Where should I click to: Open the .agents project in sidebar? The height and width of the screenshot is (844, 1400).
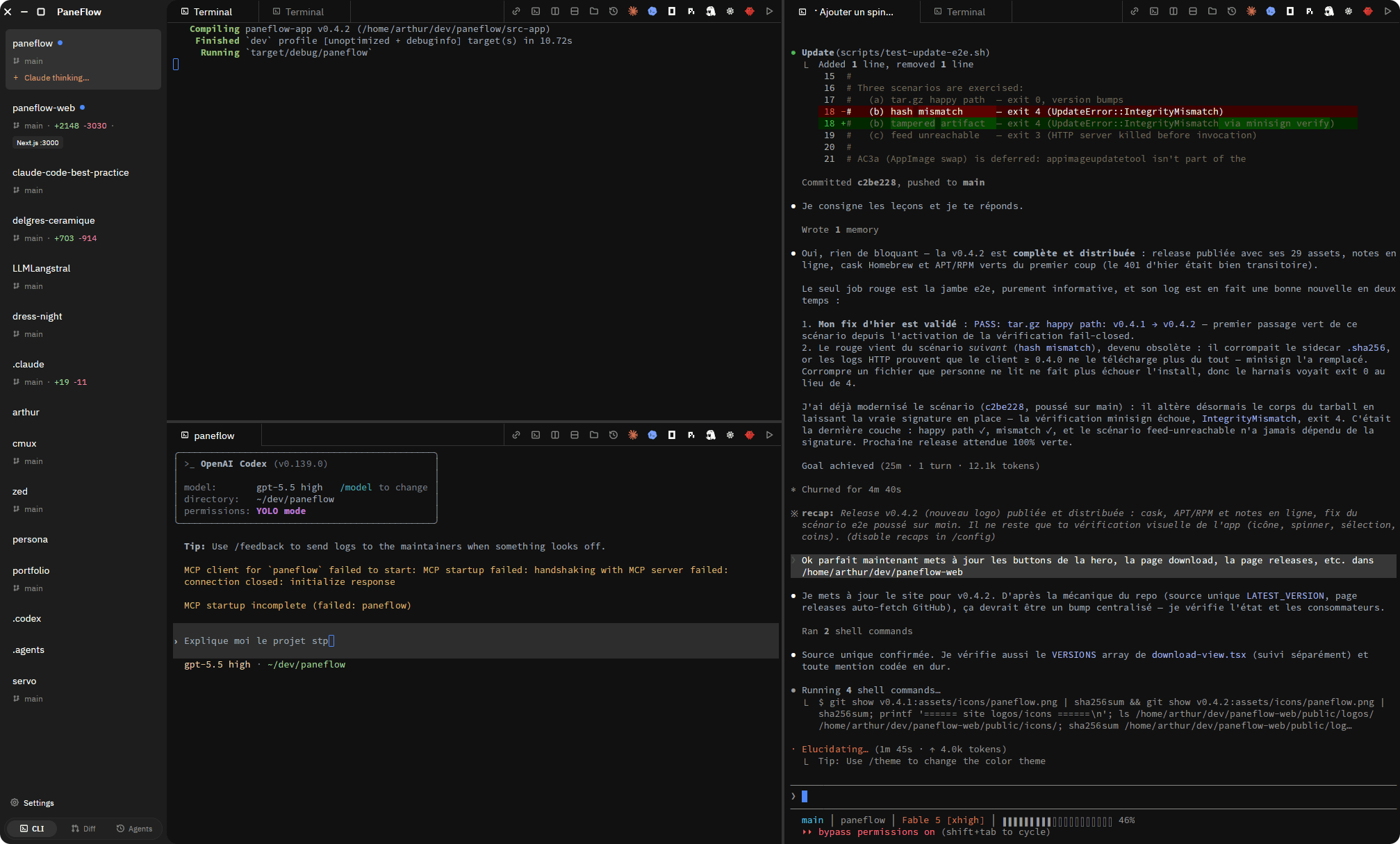pos(83,649)
